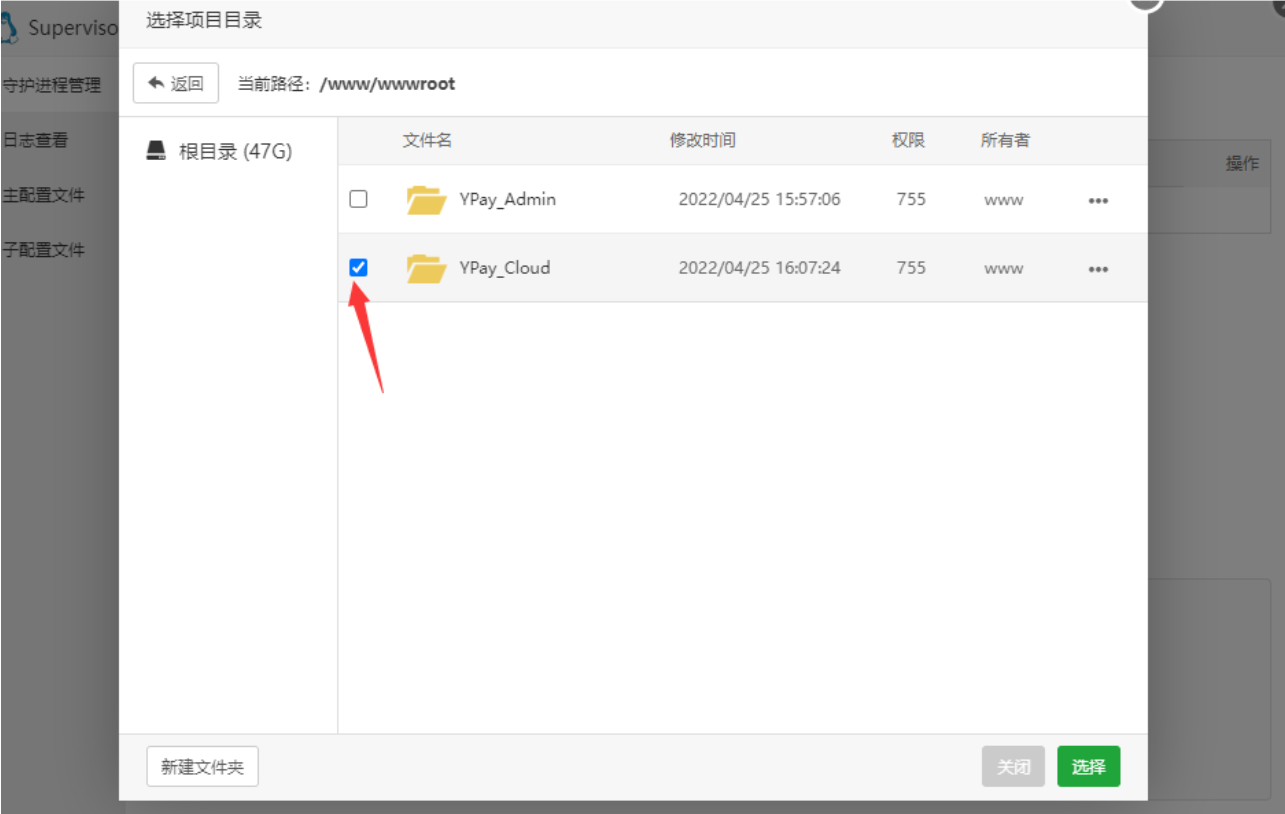Open 主配置文件 in background sidebar

(43, 195)
